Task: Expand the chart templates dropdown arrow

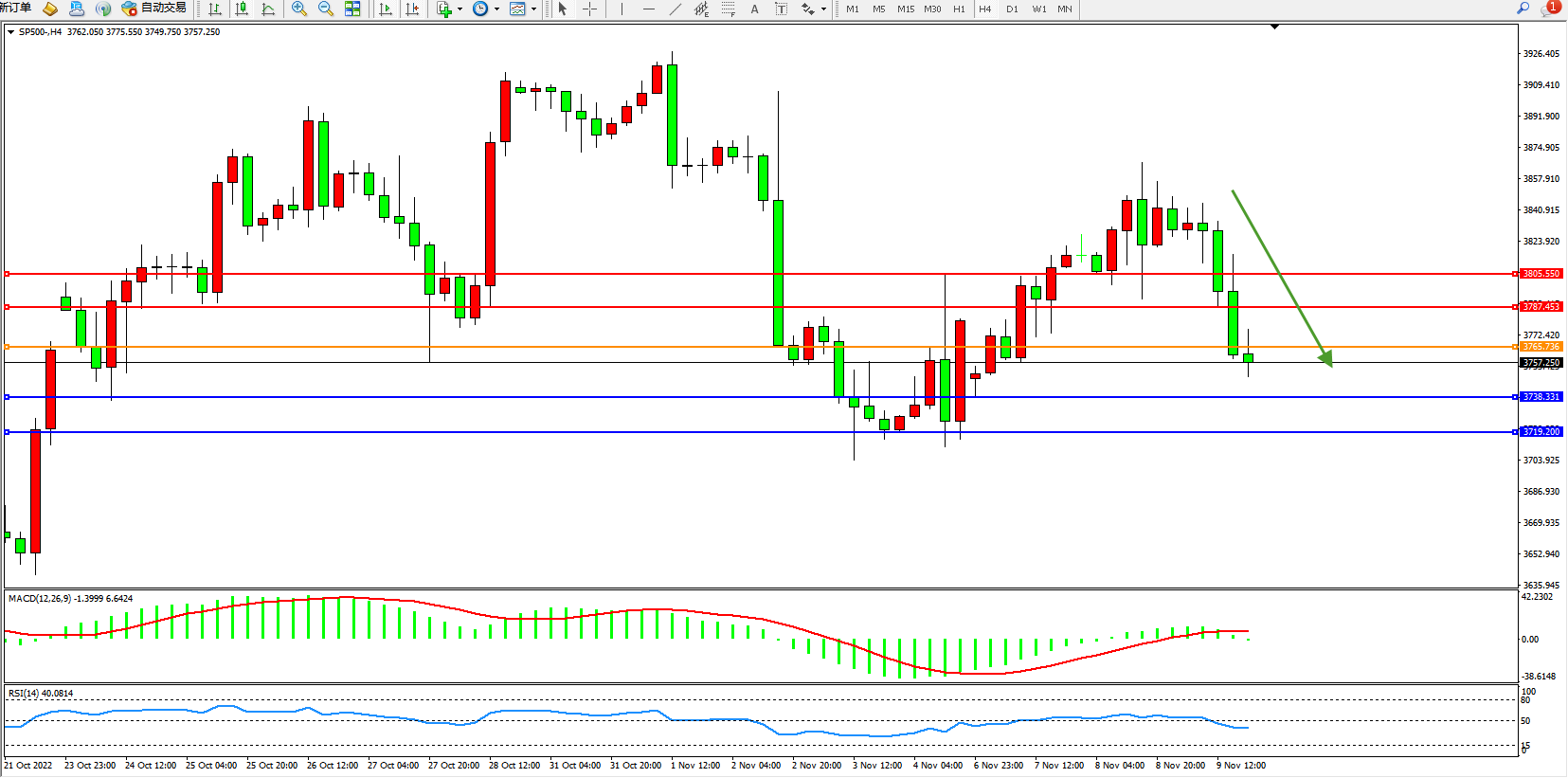Action: pyautogui.click(x=533, y=9)
